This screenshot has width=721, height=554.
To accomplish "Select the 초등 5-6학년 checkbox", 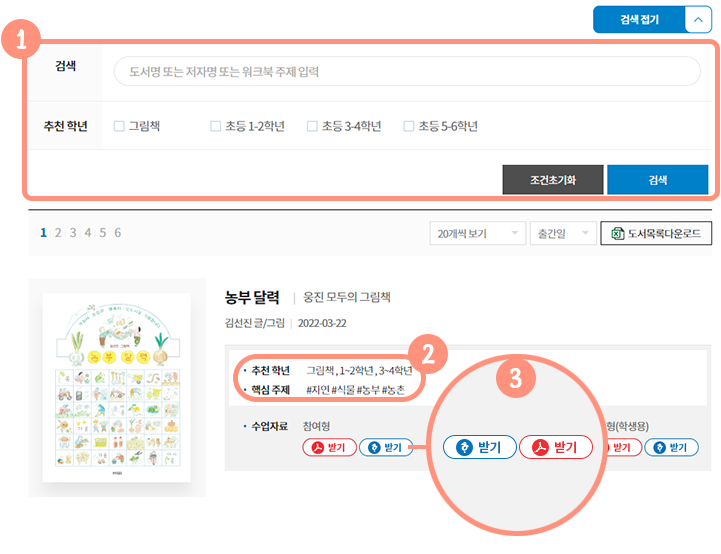I will [x=408, y=126].
